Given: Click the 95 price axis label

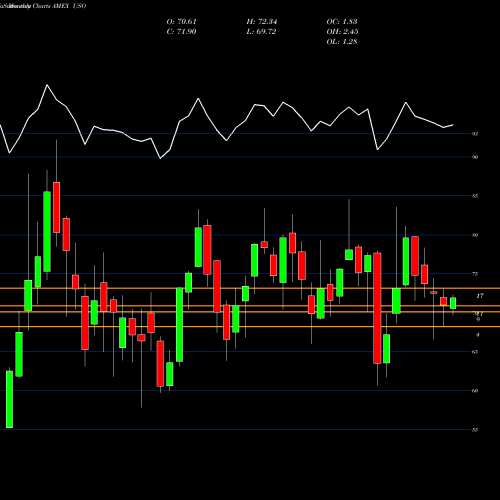Looking at the screenshot, I should tap(475, 134).
